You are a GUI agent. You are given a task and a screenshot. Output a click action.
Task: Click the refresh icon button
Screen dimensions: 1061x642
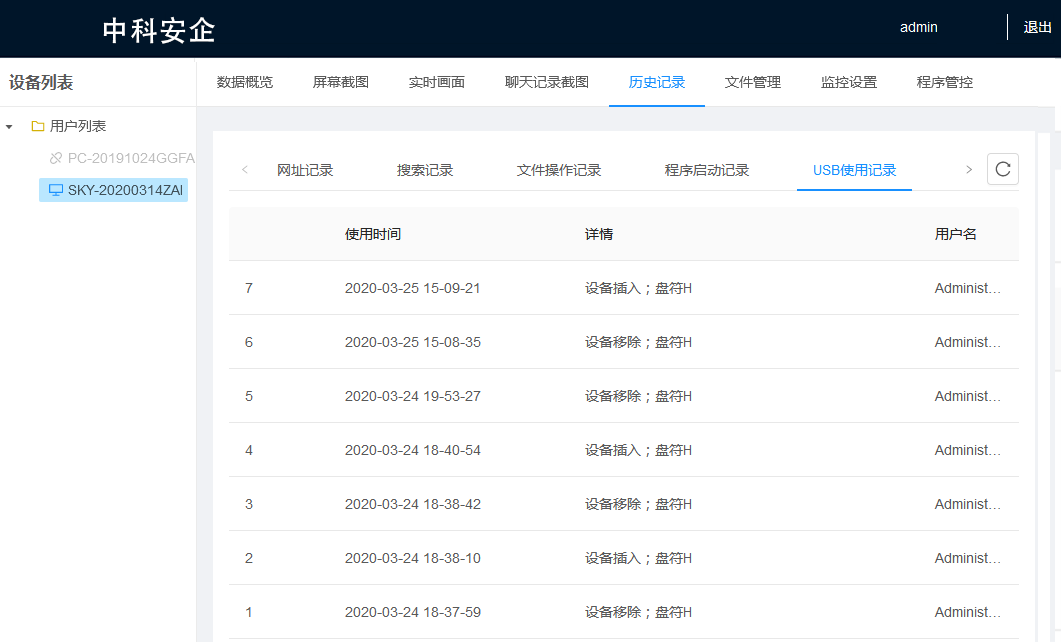1003,169
